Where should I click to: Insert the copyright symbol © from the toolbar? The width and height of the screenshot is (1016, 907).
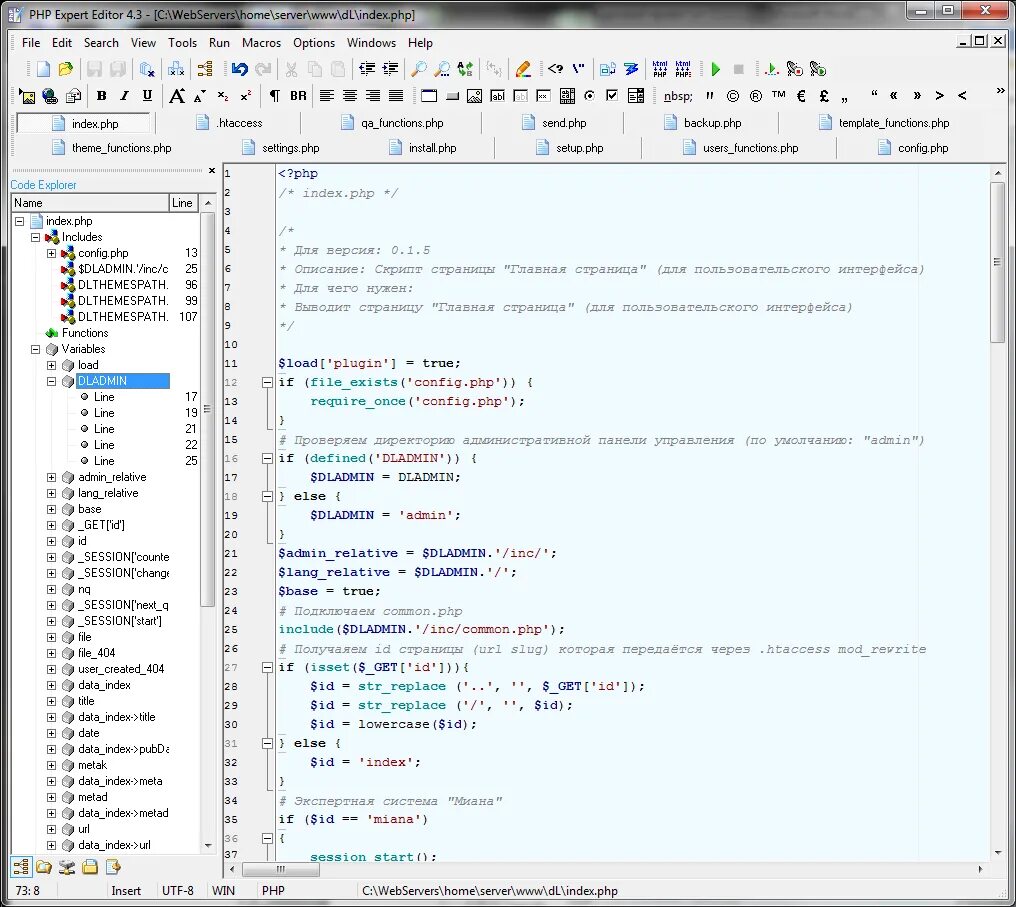click(x=733, y=96)
